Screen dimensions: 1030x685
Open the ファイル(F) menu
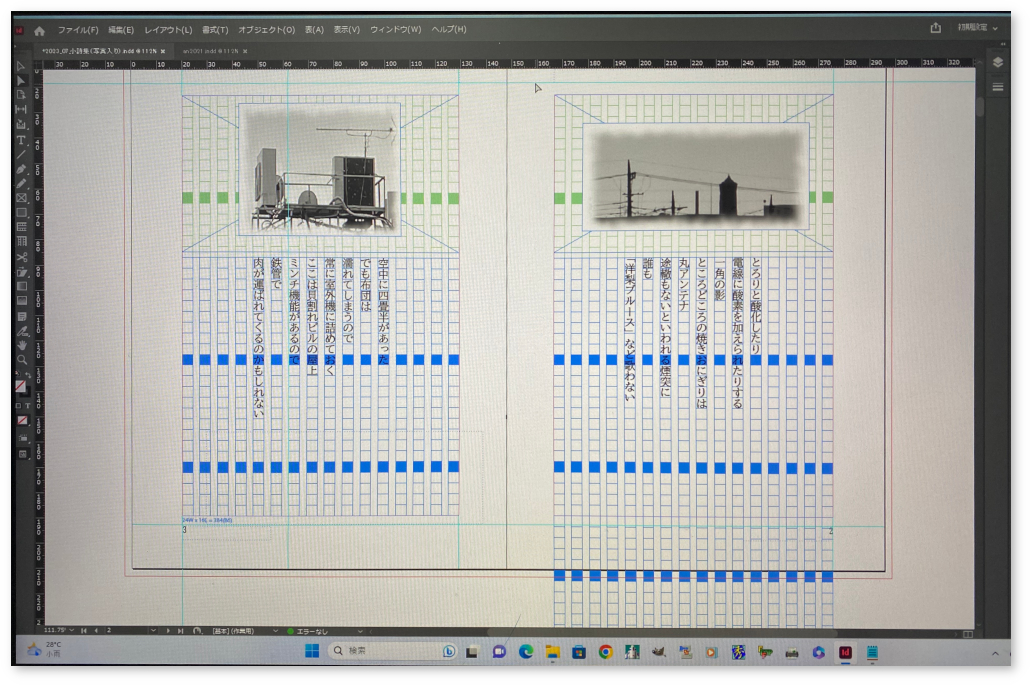tap(77, 30)
